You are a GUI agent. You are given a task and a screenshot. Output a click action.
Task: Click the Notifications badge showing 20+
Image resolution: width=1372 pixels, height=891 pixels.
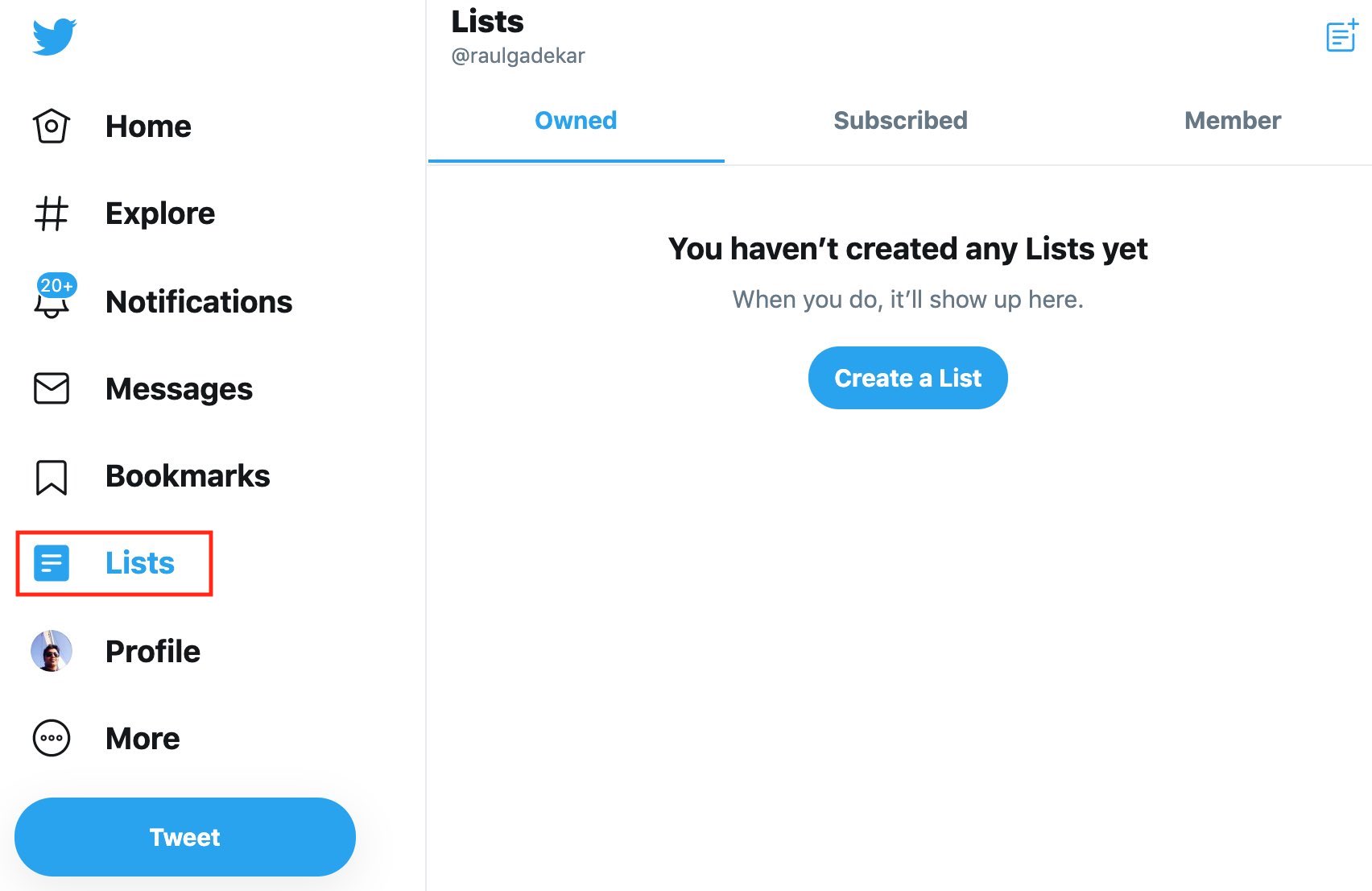[55, 285]
